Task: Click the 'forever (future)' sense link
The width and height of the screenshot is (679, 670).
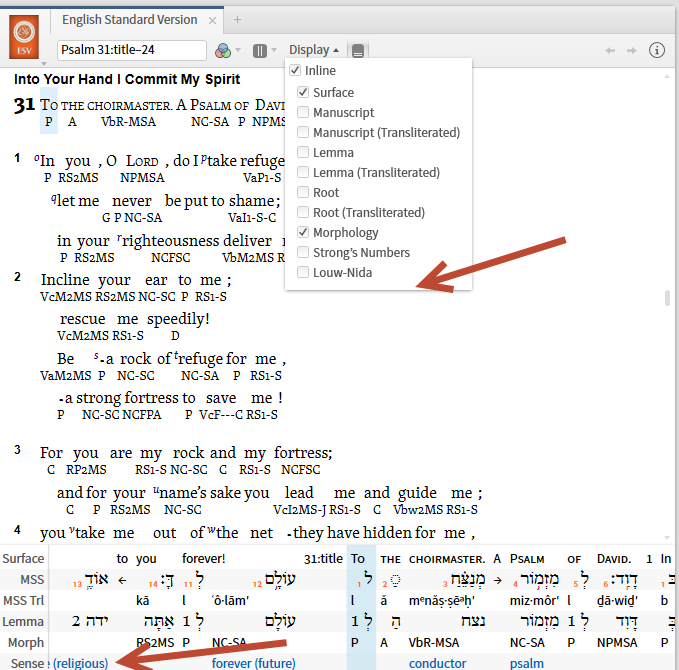Action: coord(253,663)
